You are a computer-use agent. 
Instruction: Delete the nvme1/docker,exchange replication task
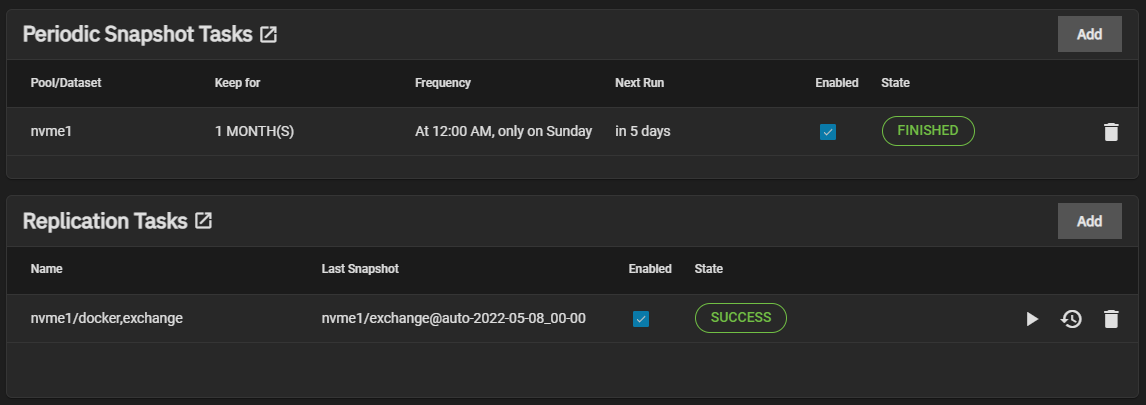click(1111, 319)
